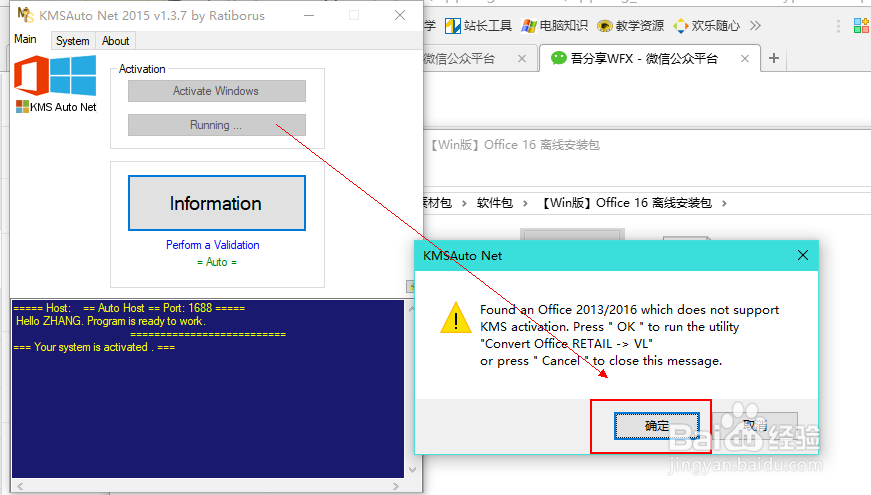Minimize the KMSAuto Net main window

coord(309,16)
